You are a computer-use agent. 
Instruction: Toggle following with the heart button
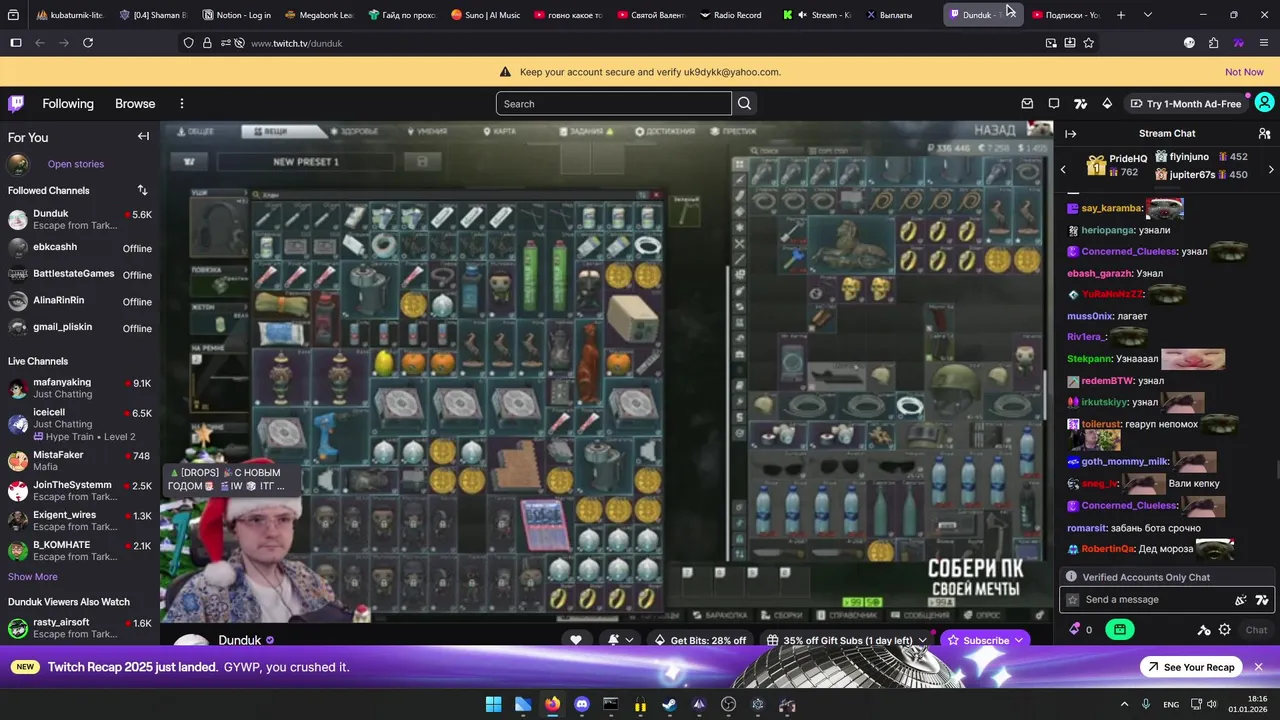(x=576, y=640)
